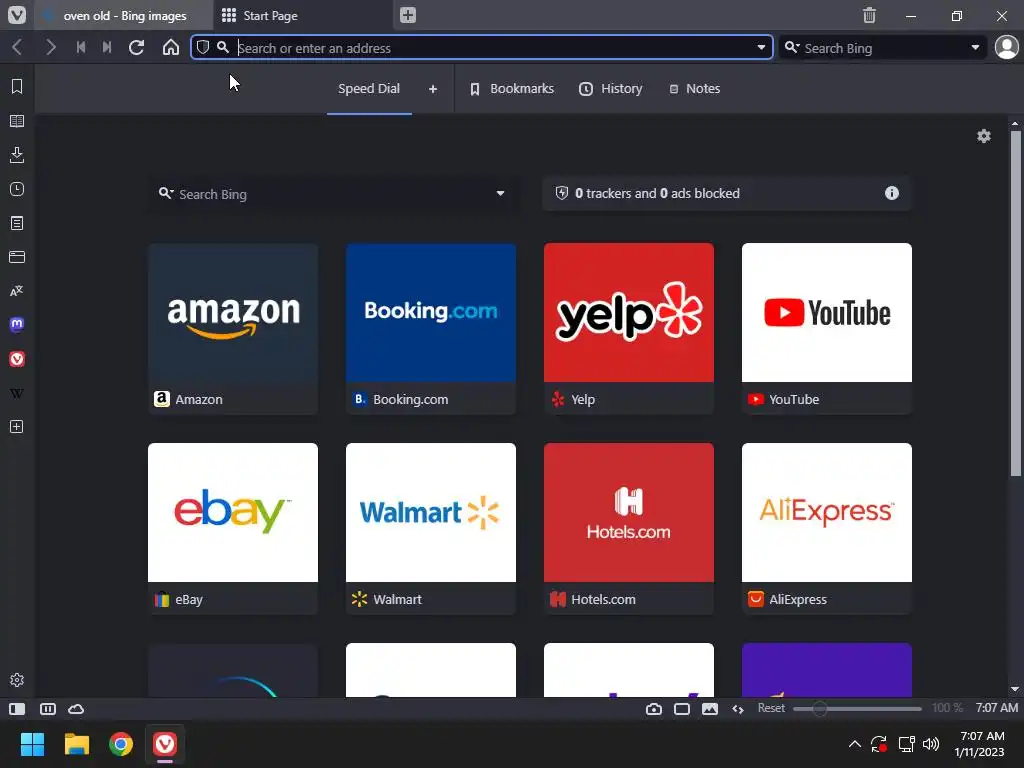The width and height of the screenshot is (1024, 768).
Task: Open the Downloads panel
Action: [17, 155]
